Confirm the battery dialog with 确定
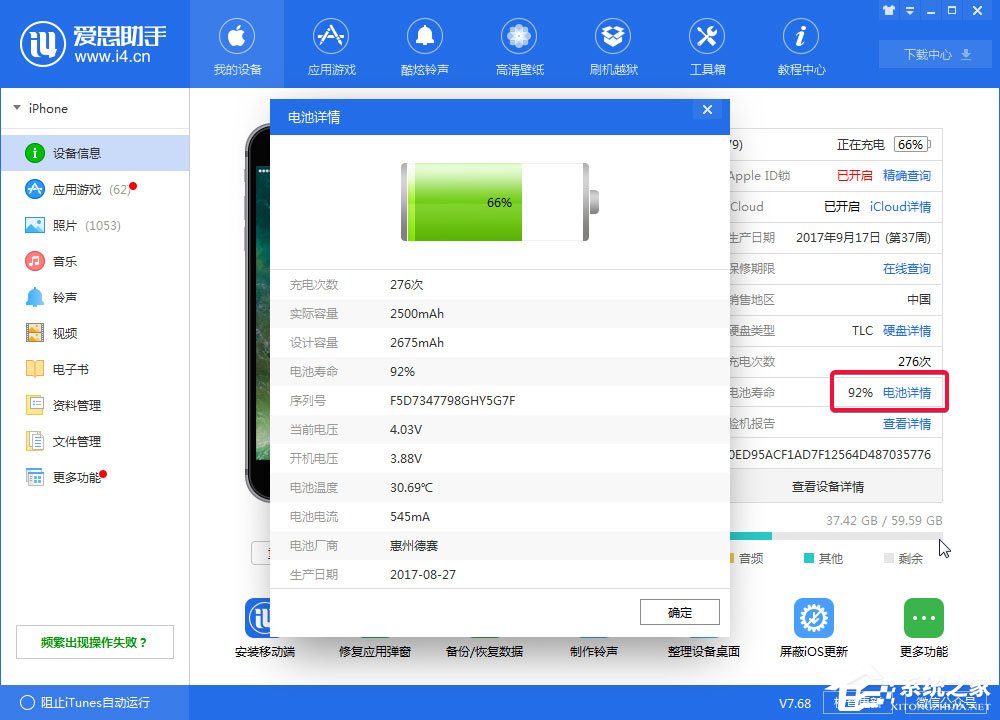 pos(679,611)
